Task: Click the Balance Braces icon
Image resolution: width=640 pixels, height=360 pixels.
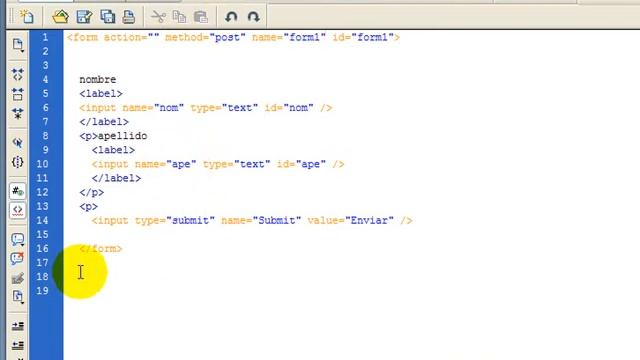Action: [18, 162]
